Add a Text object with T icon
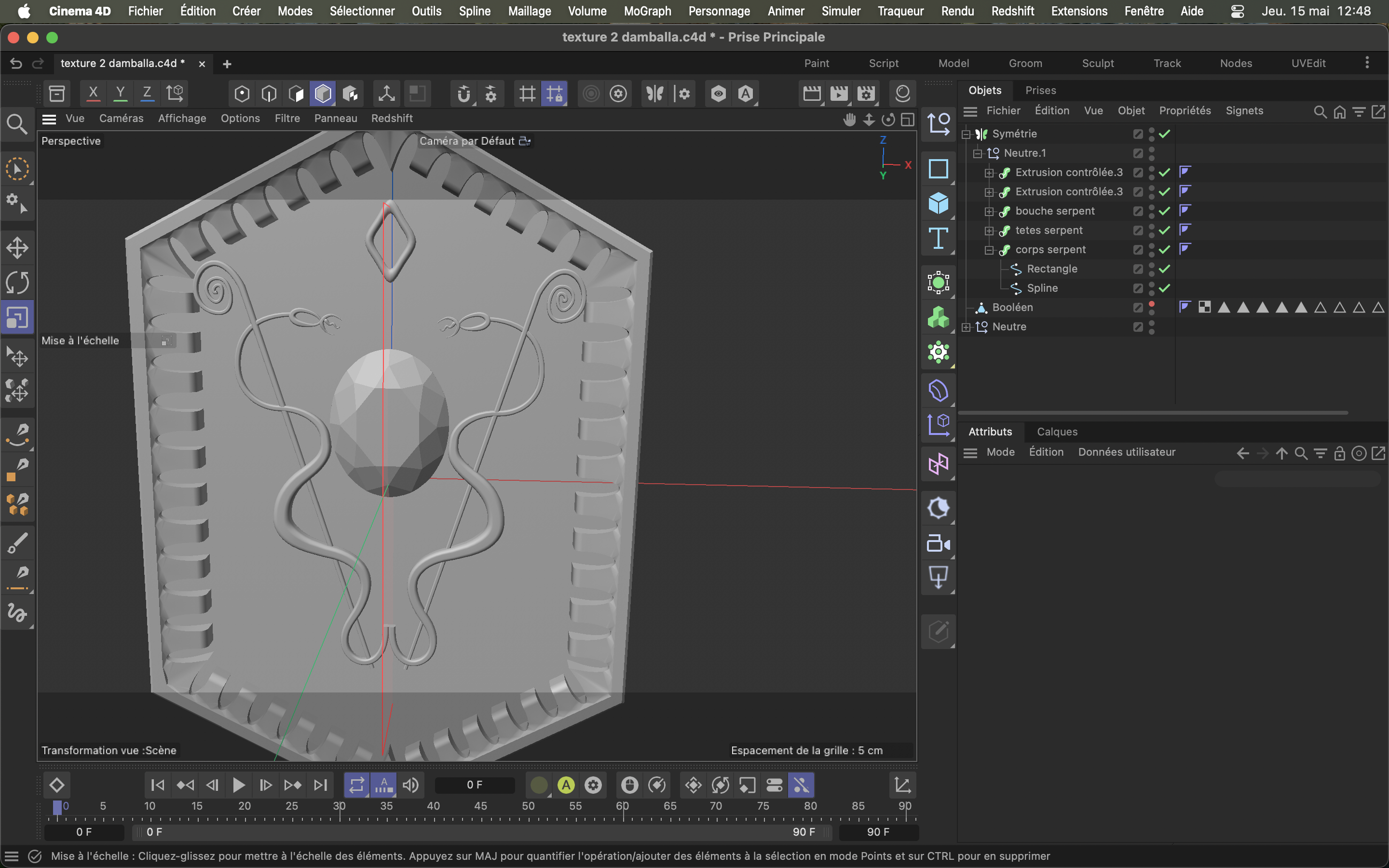Image resolution: width=1389 pixels, height=868 pixels. [938, 238]
